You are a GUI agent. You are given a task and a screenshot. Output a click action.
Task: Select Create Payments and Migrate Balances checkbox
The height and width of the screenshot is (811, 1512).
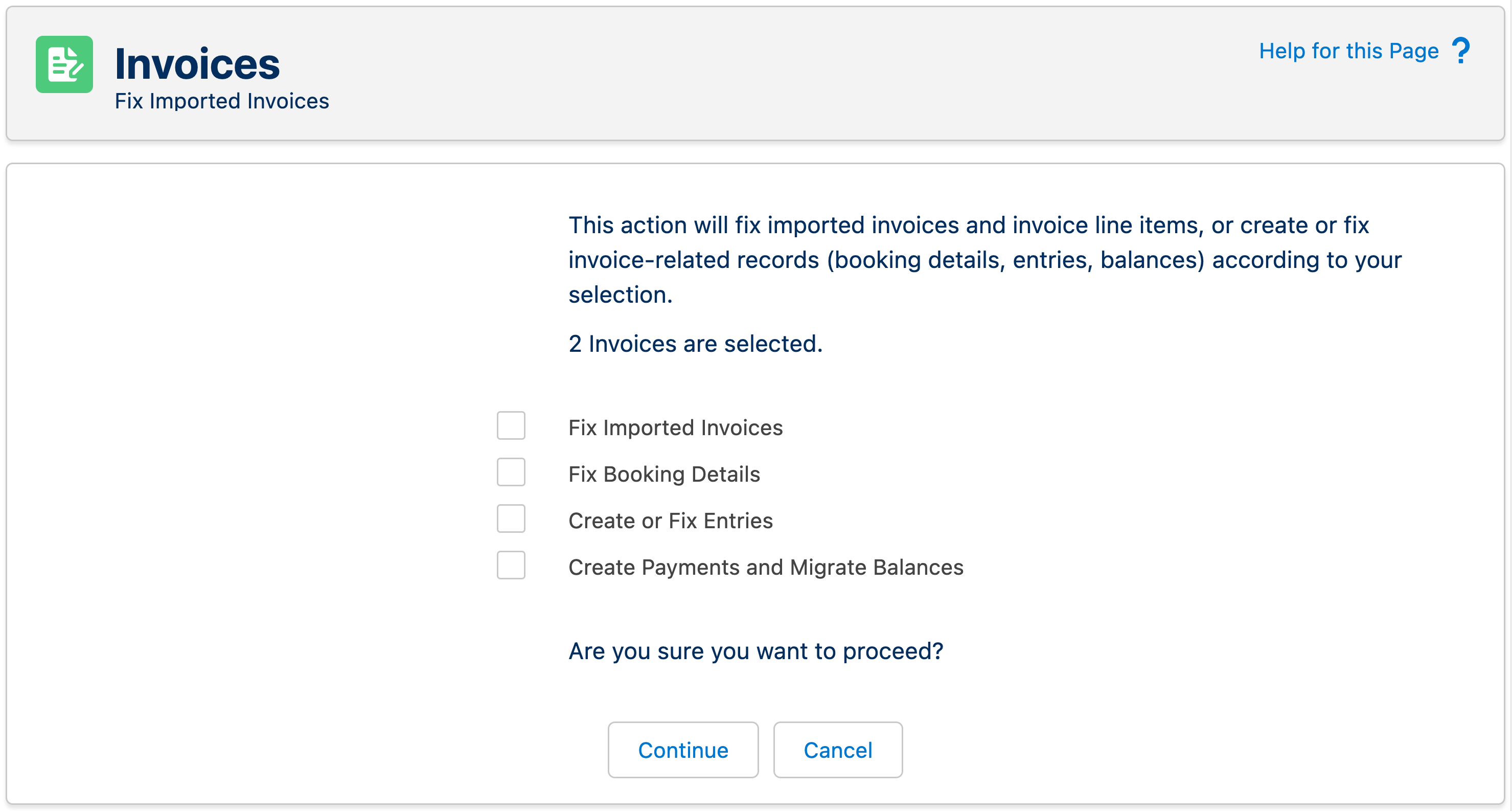click(511, 566)
